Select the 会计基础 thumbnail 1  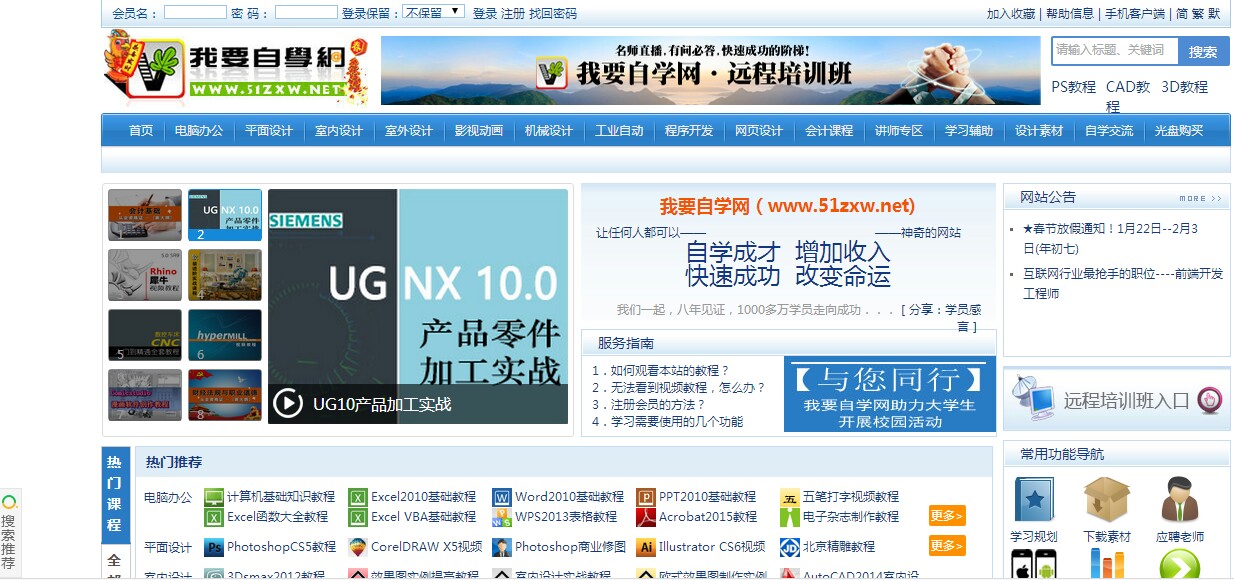tap(145, 215)
